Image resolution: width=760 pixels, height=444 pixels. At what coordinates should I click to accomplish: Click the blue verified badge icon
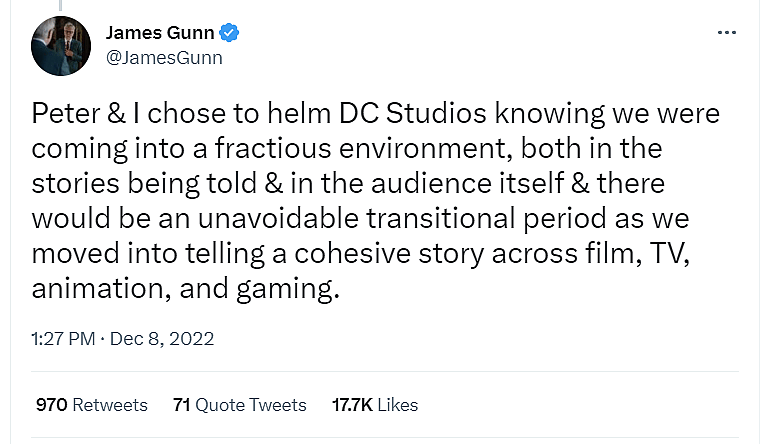[230, 33]
